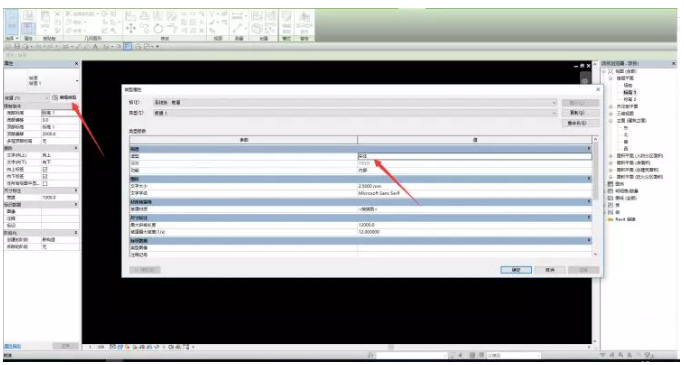Click the 文字字体 value Microsoft Sans Serif
The height and width of the screenshot is (365, 684).
(x=475, y=193)
